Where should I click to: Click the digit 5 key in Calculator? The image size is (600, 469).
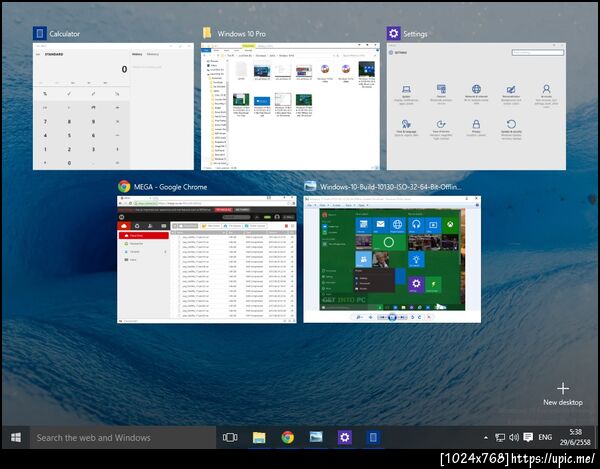click(69, 135)
